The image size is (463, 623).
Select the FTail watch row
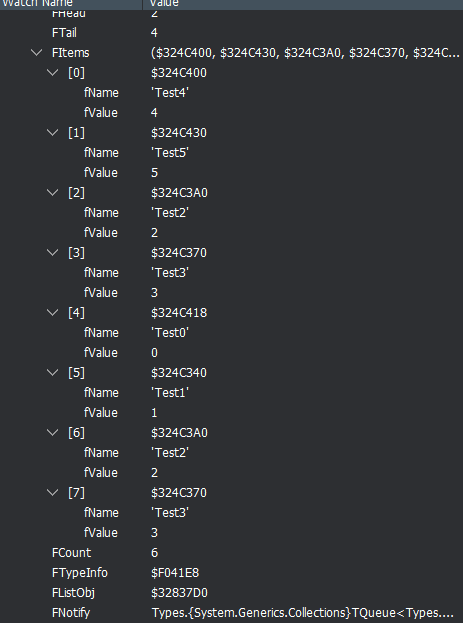pos(231,33)
